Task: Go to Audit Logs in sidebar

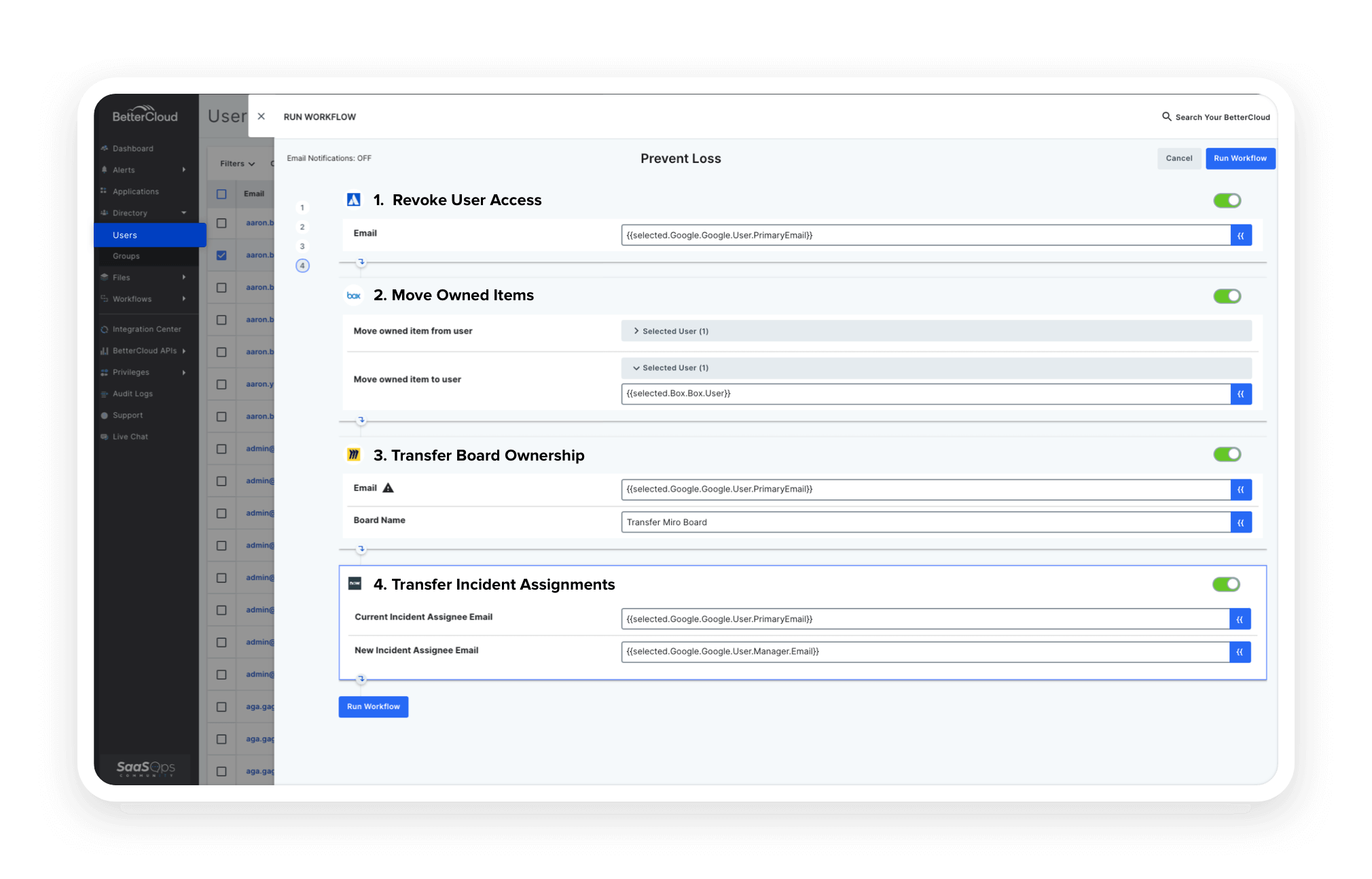Action: coord(132,394)
